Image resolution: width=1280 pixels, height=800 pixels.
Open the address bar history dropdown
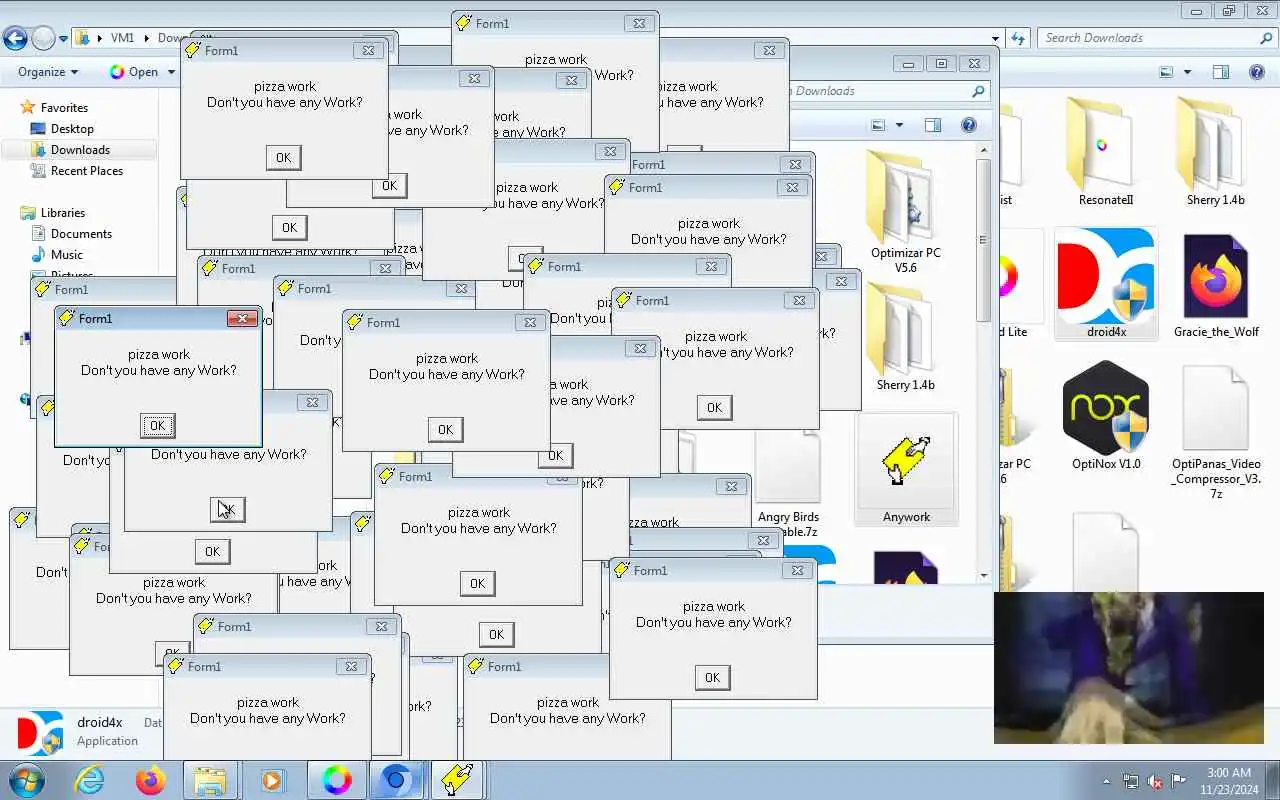(995, 39)
